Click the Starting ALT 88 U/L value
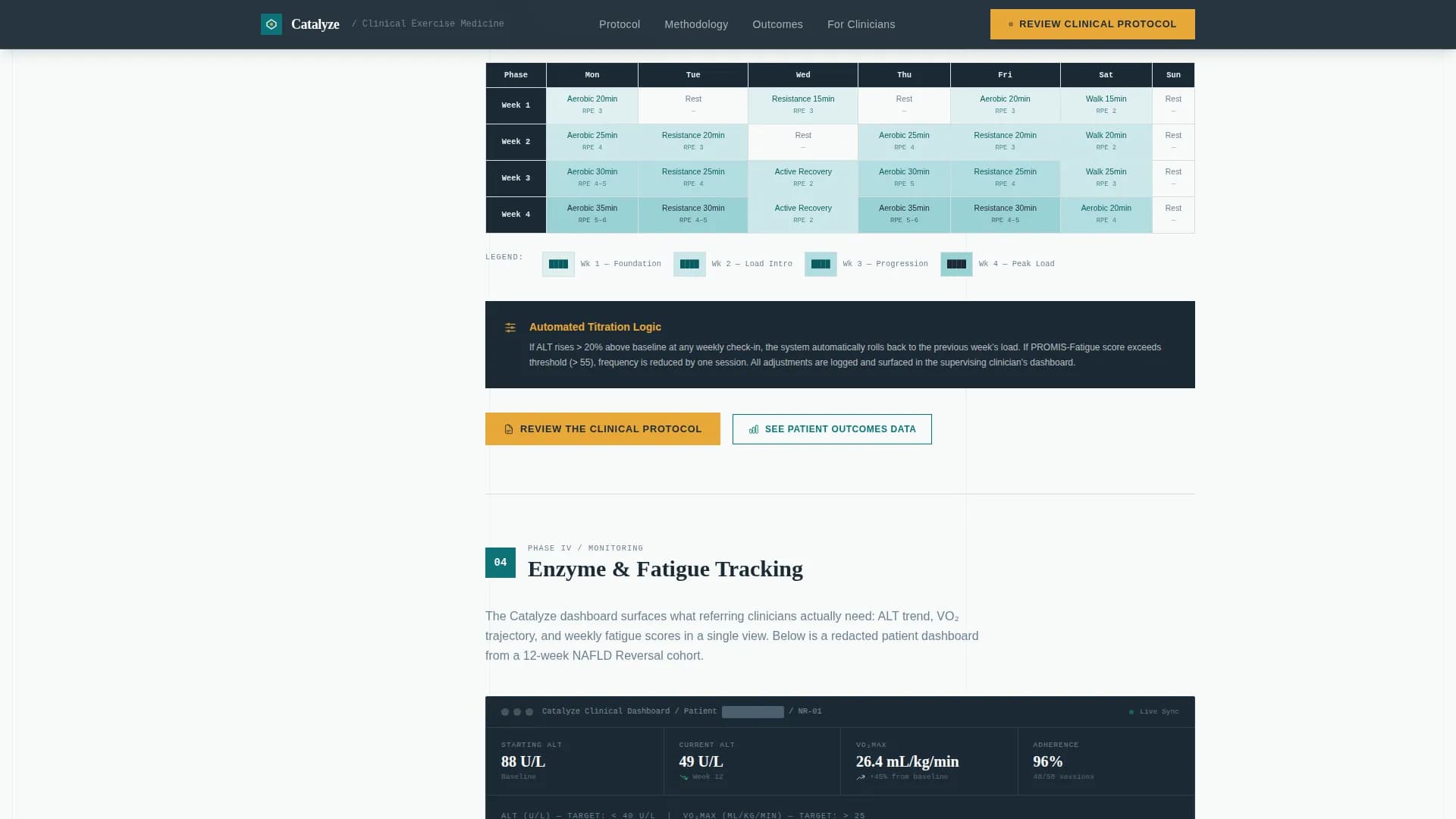The image size is (1456, 819). [x=523, y=762]
